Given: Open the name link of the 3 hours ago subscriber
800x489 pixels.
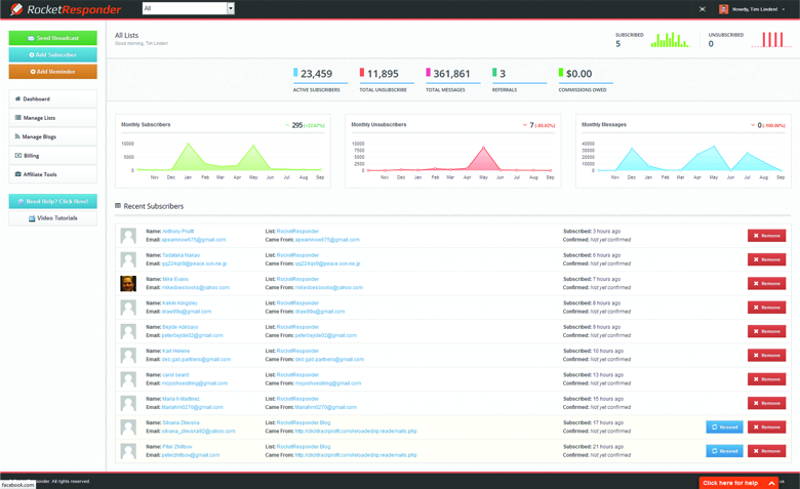Looking at the screenshot, I should [178, 231].
